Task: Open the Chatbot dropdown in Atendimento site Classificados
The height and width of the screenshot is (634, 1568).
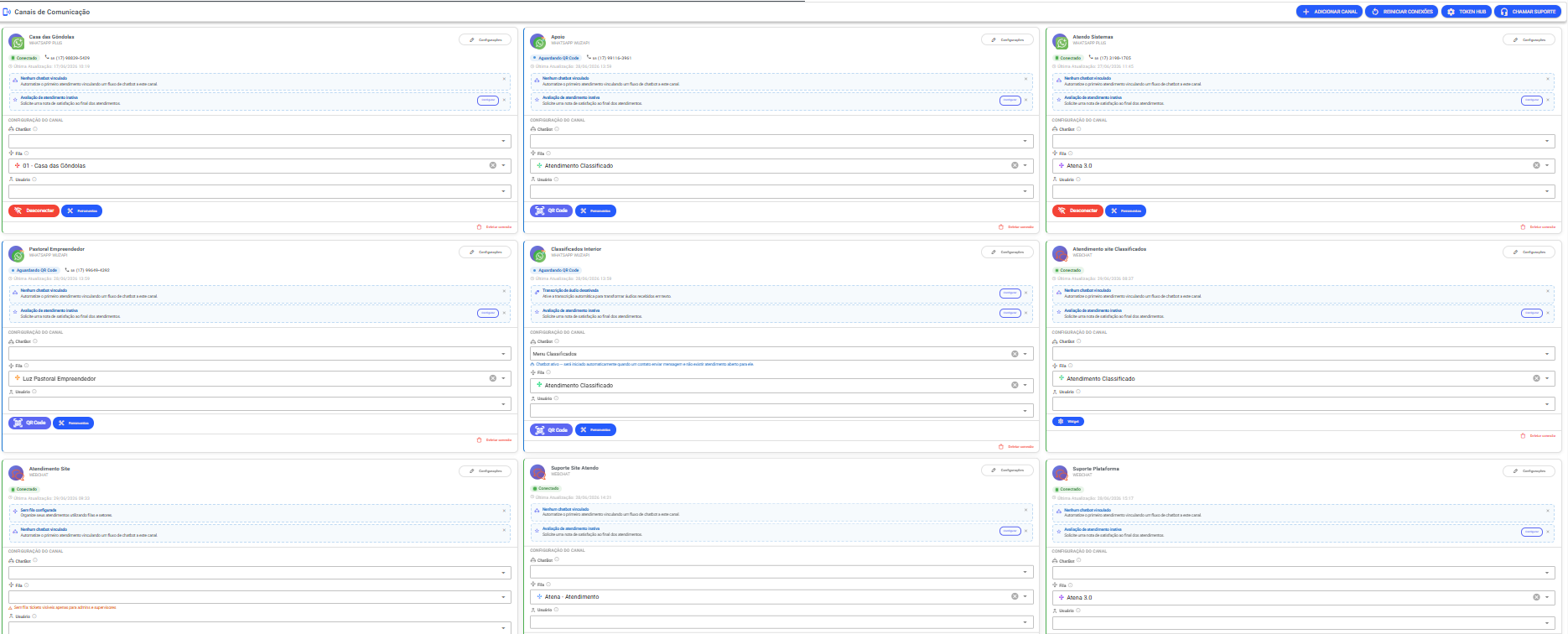Action: (1304, 354)
